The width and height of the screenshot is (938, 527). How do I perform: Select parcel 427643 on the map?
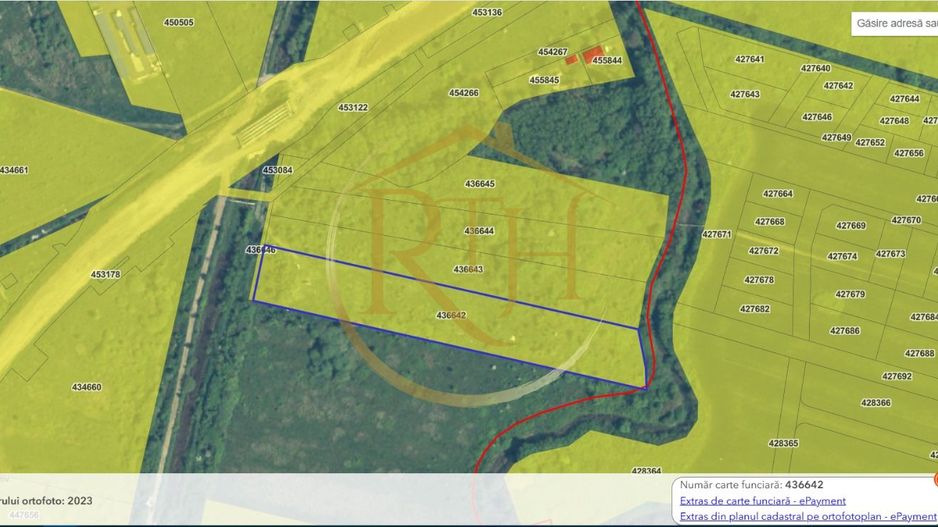pyautogui.click(x=744, y=94)
